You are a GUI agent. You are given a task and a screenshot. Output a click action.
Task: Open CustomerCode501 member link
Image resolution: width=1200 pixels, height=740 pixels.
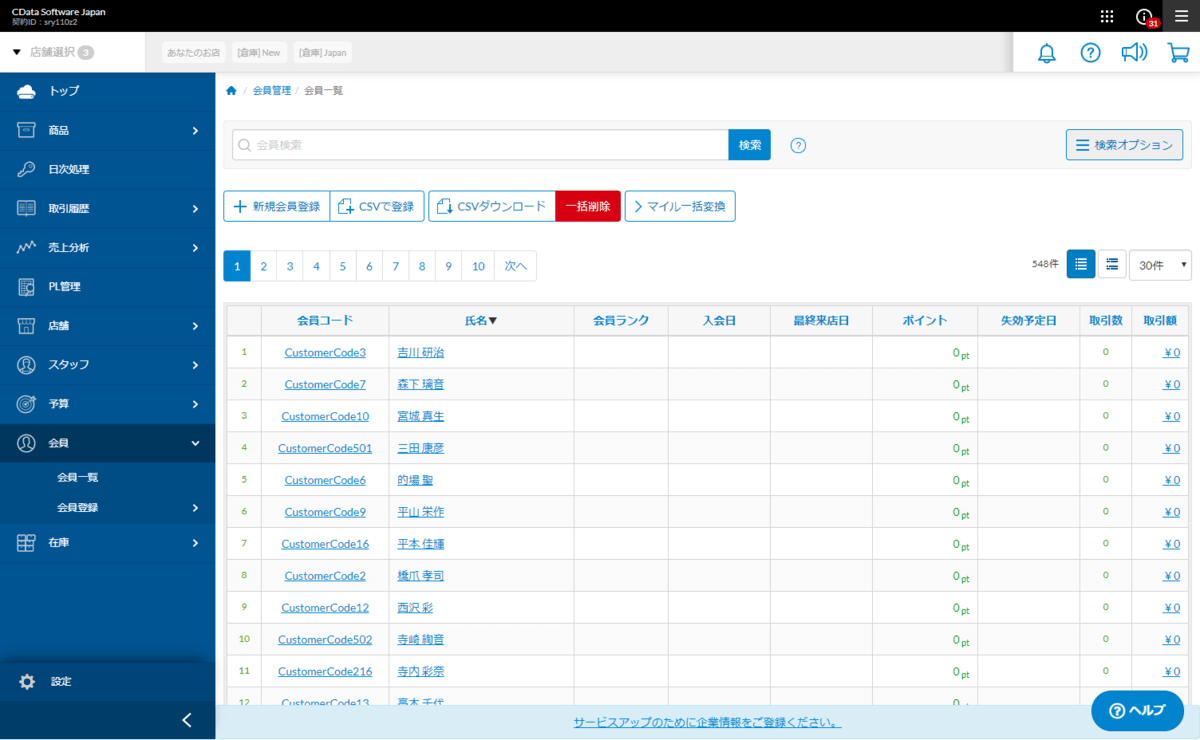325,448
